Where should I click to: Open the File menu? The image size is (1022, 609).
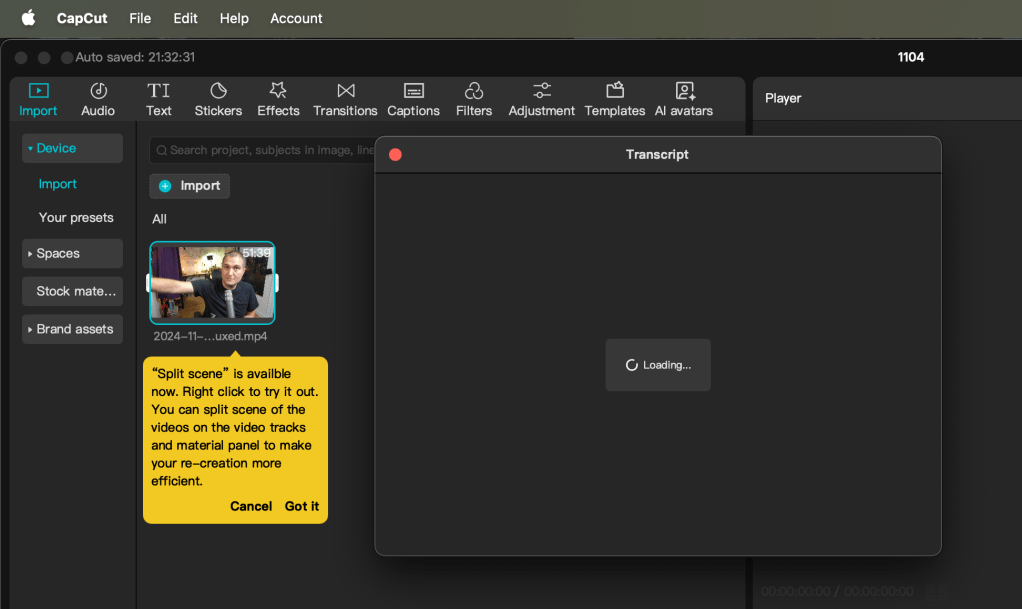click(140, 18)
